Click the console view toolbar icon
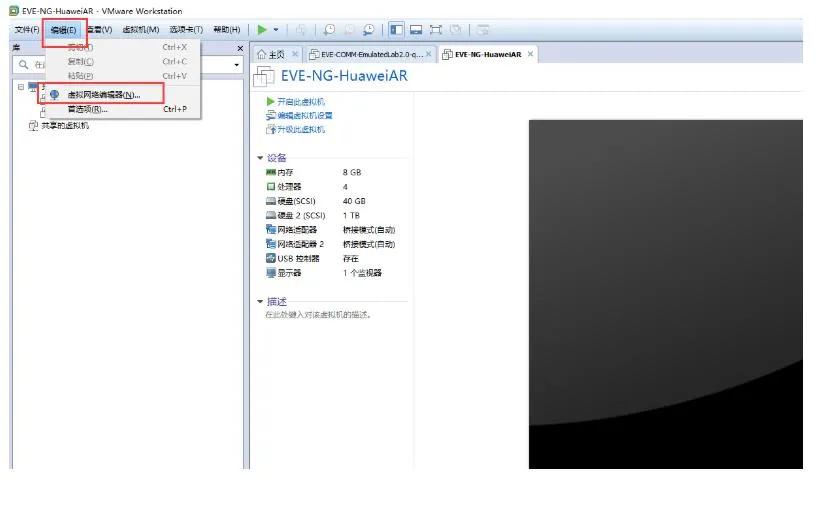Viewport: 820px width, 507px height. pyautogui.click(x=483, y=30)
